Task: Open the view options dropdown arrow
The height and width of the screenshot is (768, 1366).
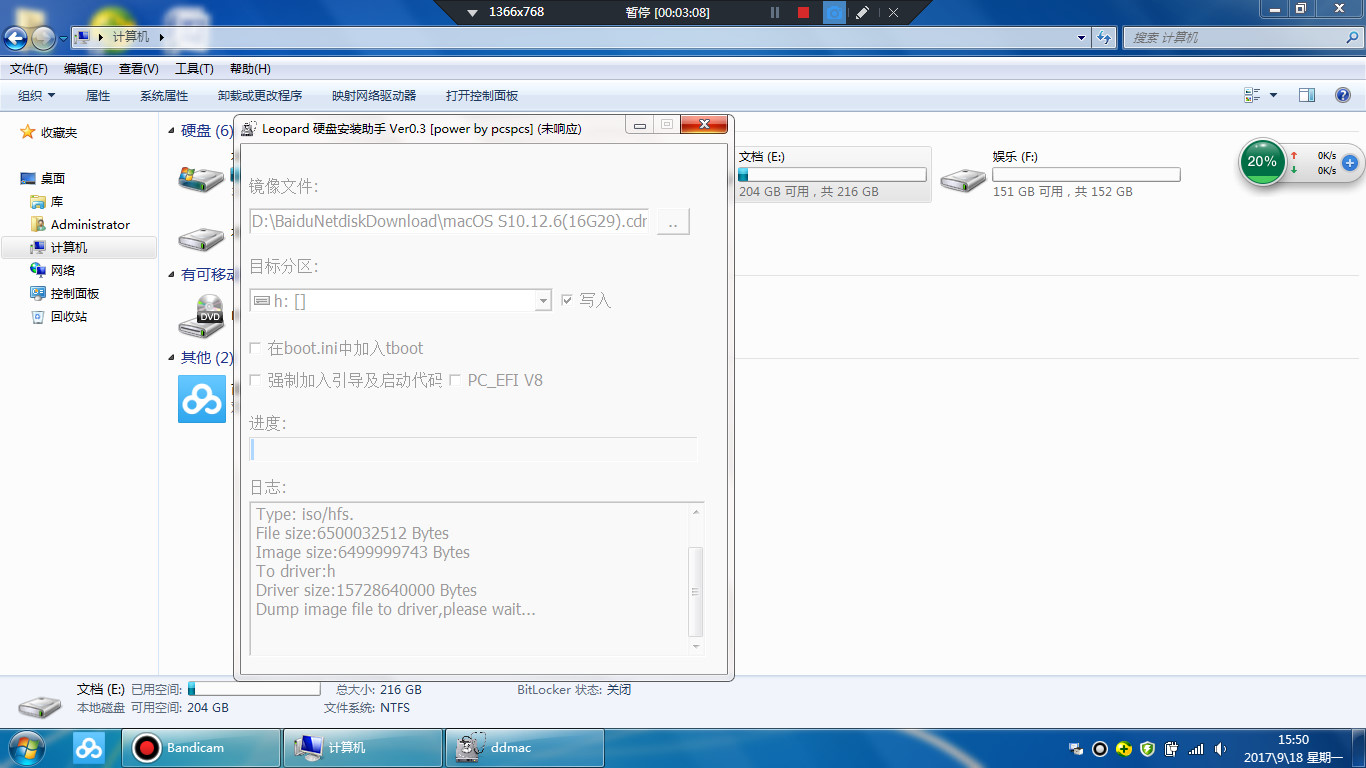Action: pyautogui.click(x=1273, y=95)
